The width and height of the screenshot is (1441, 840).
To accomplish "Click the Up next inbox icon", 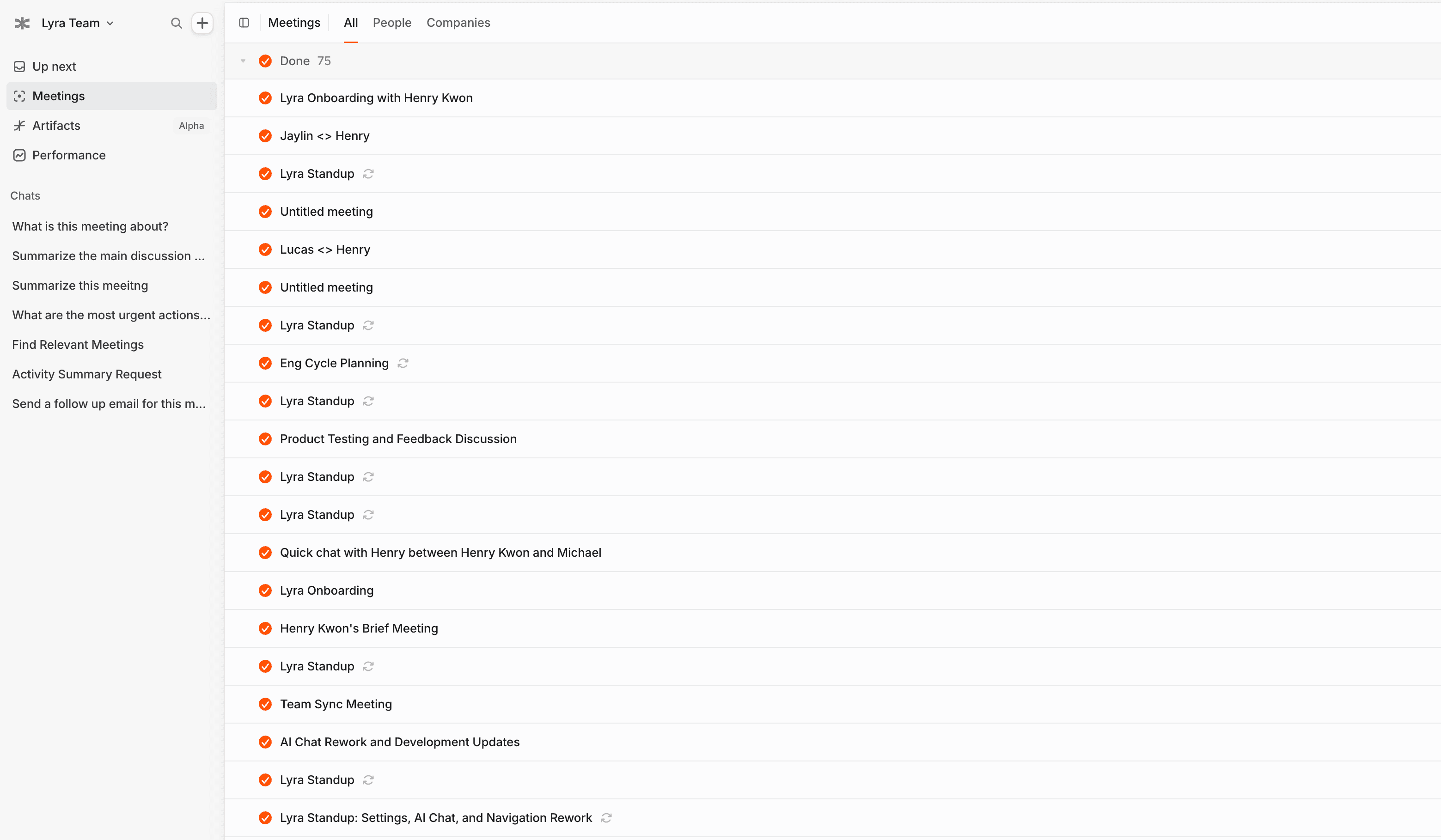I will 19,66.
